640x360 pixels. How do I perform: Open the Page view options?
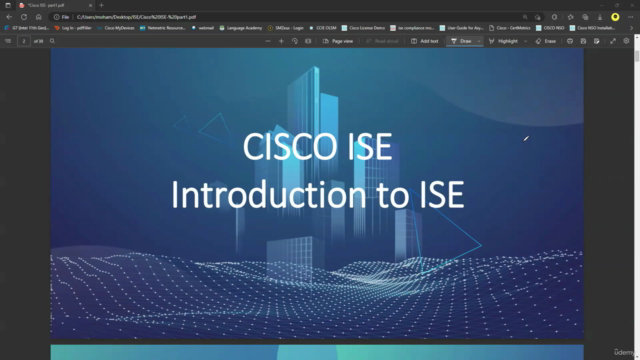[338, 41]
